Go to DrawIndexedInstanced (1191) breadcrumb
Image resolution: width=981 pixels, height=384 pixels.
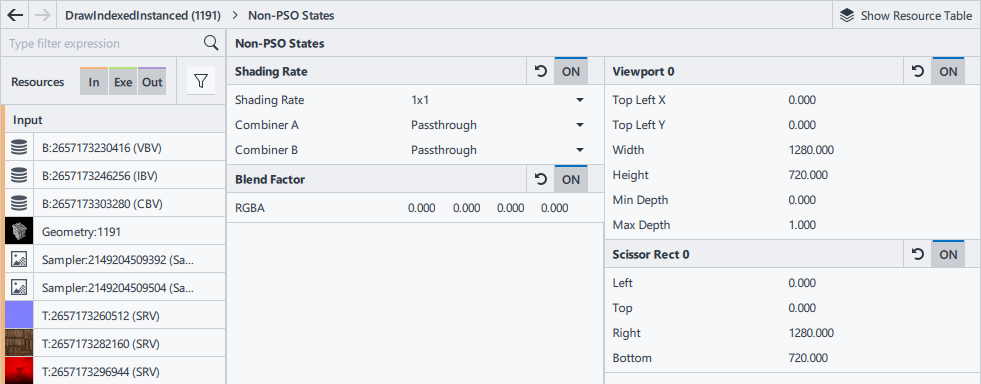[x=143, y=15]
